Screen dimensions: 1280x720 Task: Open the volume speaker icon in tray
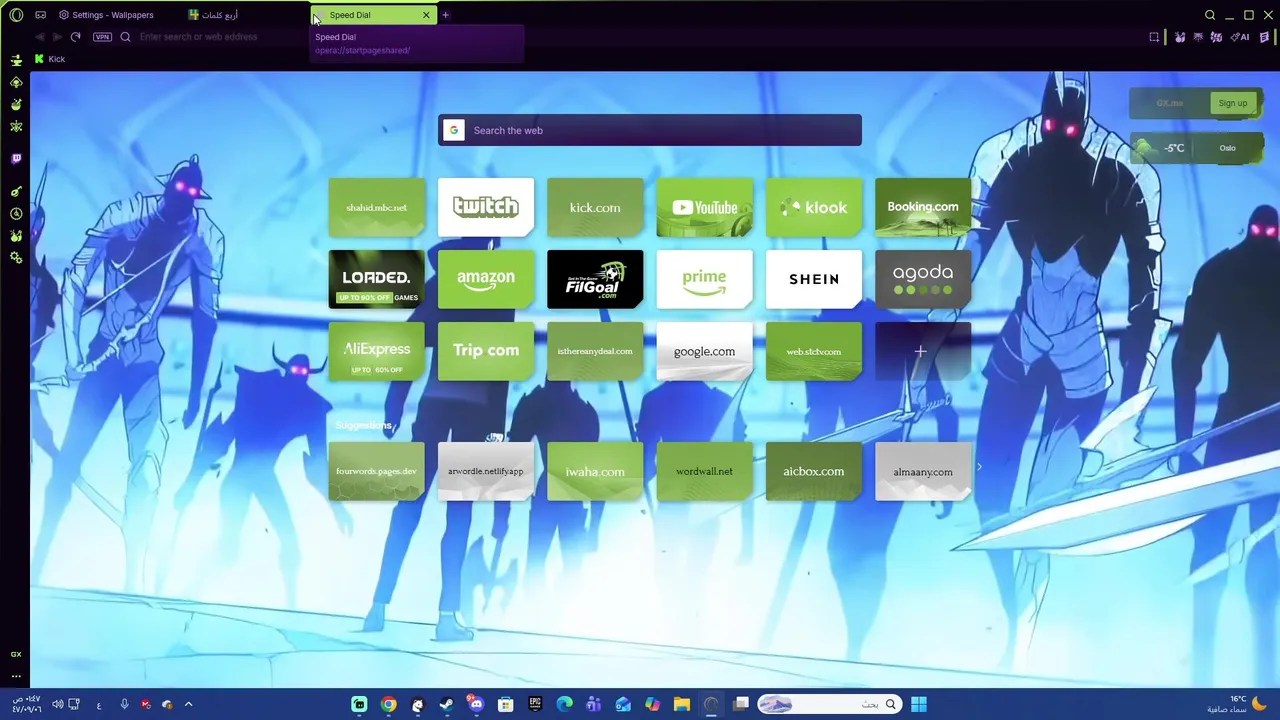click(x=57, y=705)
